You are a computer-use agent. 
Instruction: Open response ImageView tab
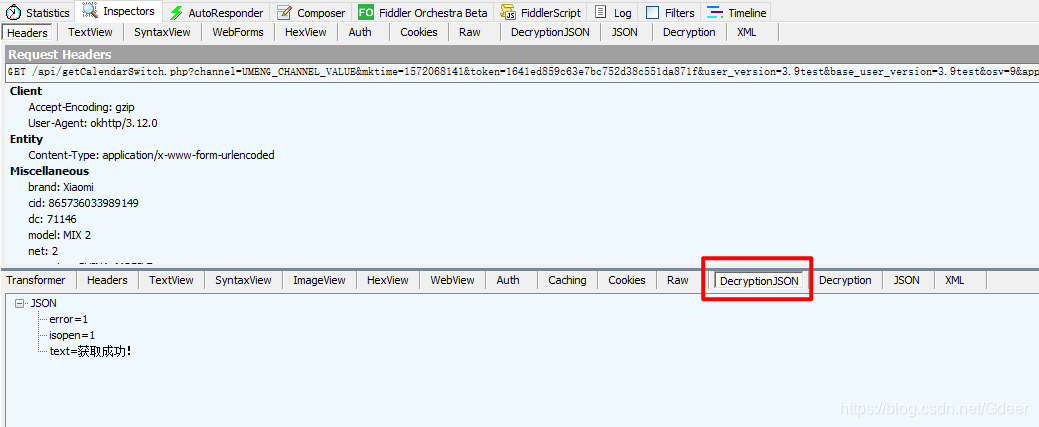pyautogui.click(x=319, y=280)
